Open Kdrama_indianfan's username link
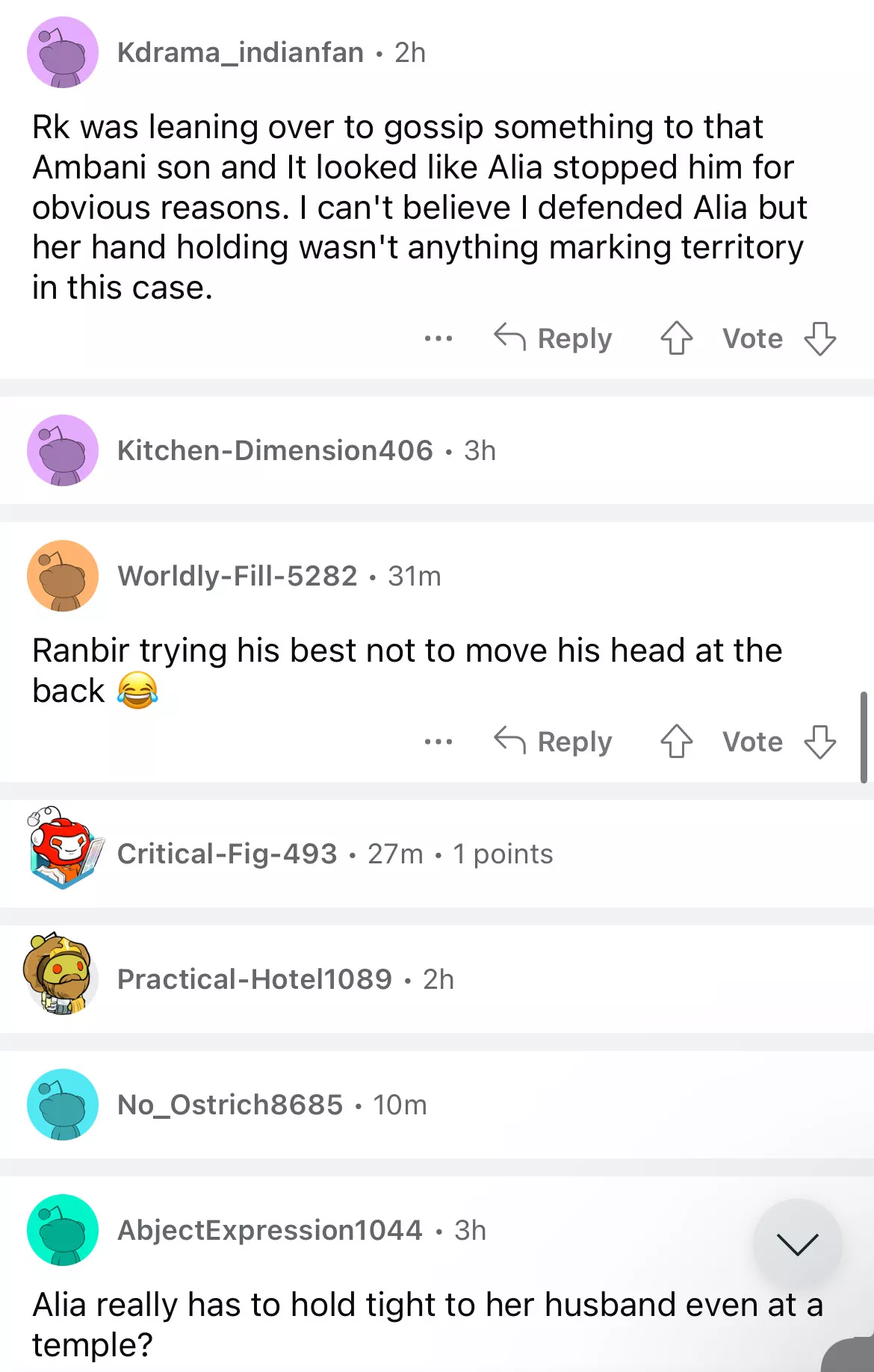 tap(241, 52)
